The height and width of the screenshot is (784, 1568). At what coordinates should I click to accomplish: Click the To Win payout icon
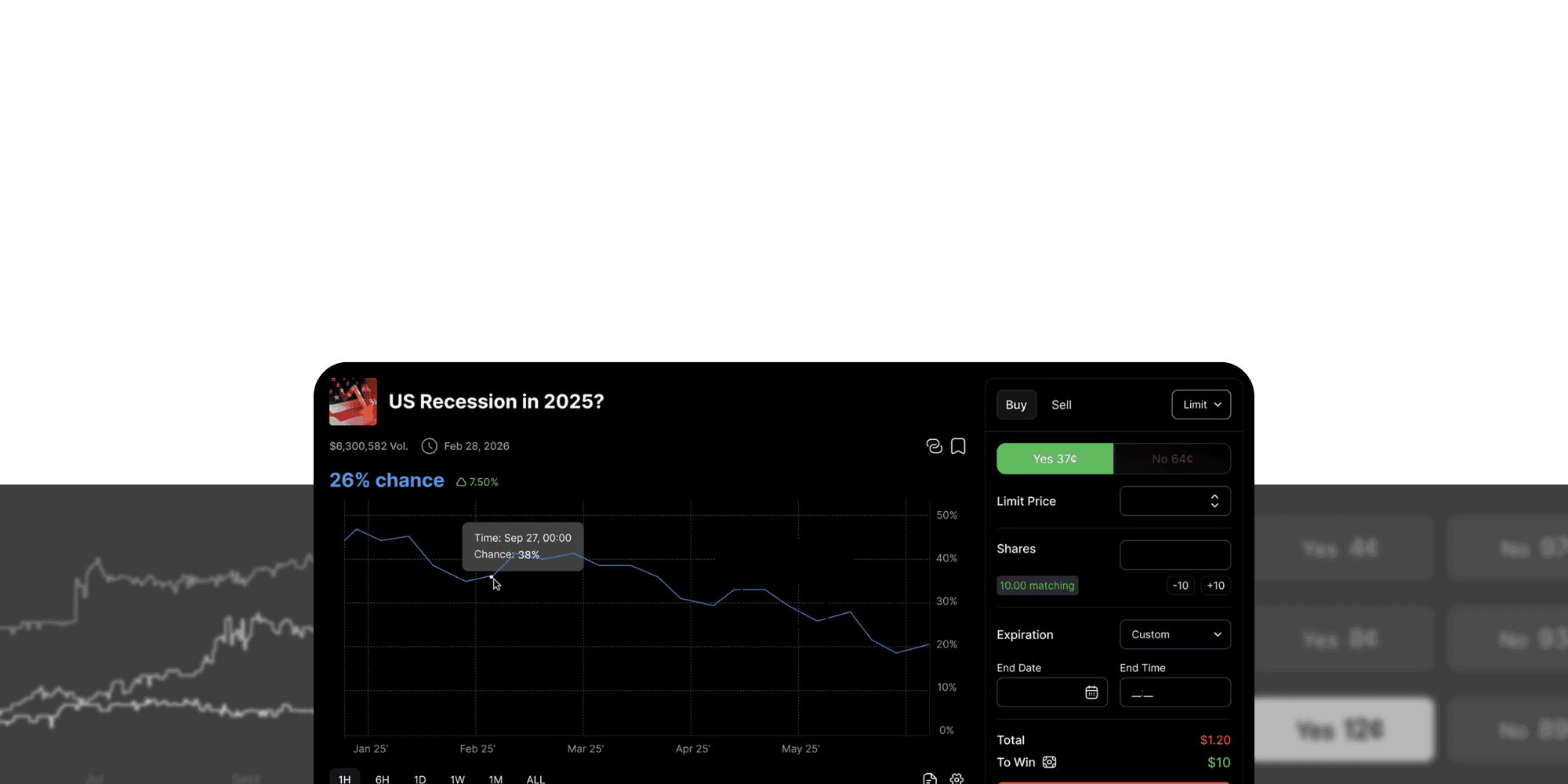1049,762
